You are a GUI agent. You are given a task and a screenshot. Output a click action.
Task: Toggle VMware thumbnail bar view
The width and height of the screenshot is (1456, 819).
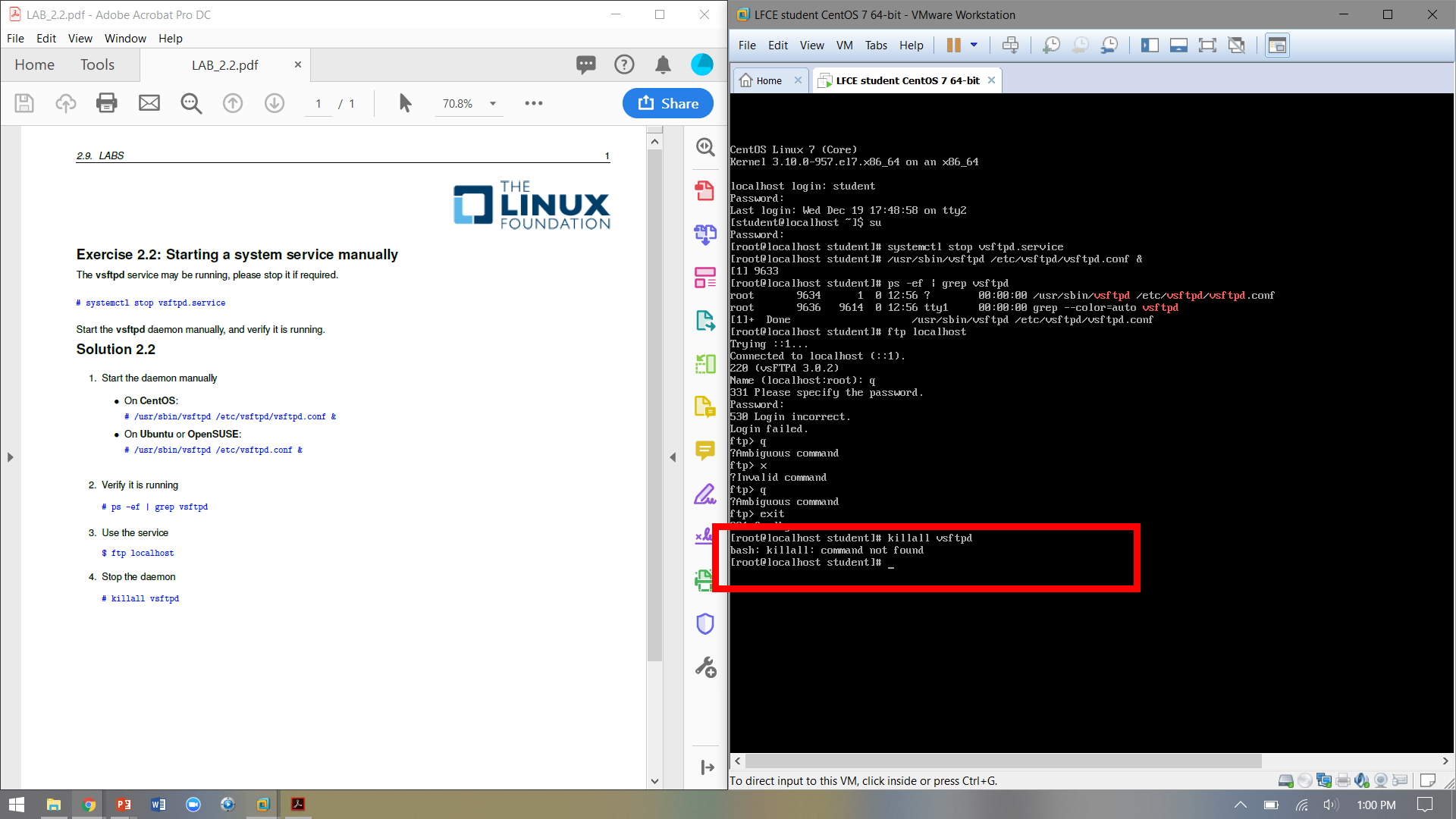pyautogui.click(x=1178, y=45)
